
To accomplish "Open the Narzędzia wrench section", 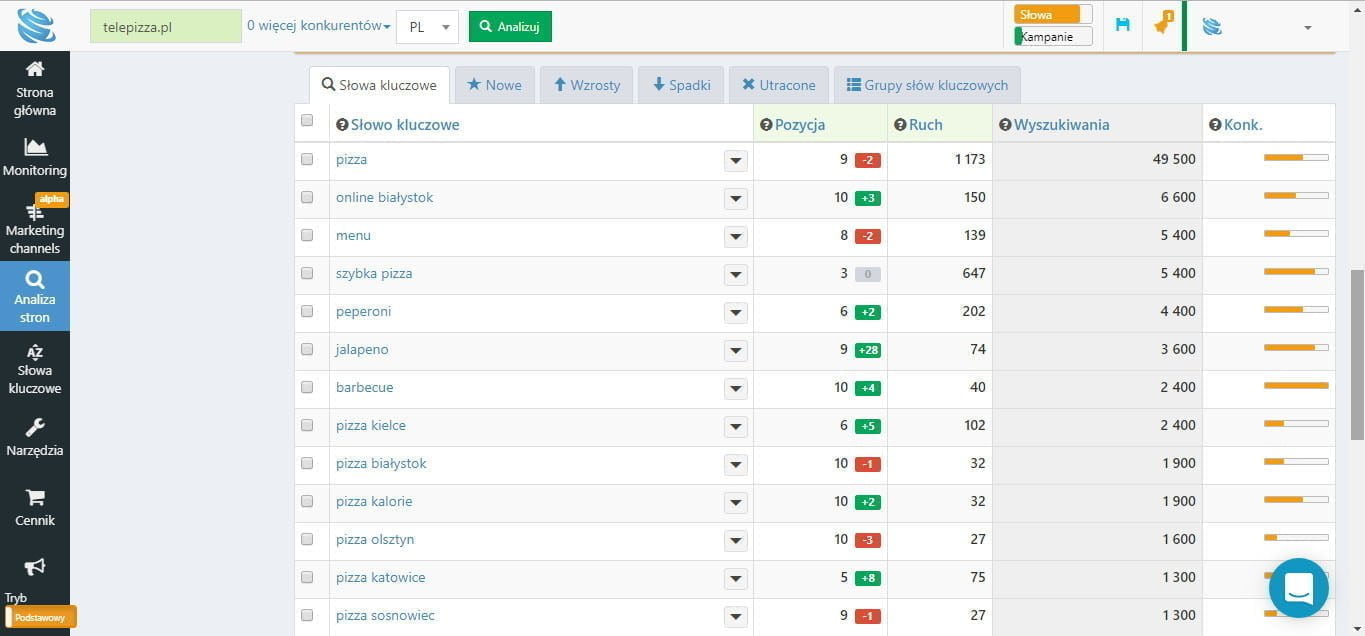I will pyautogui.click(x=35, y=438).
